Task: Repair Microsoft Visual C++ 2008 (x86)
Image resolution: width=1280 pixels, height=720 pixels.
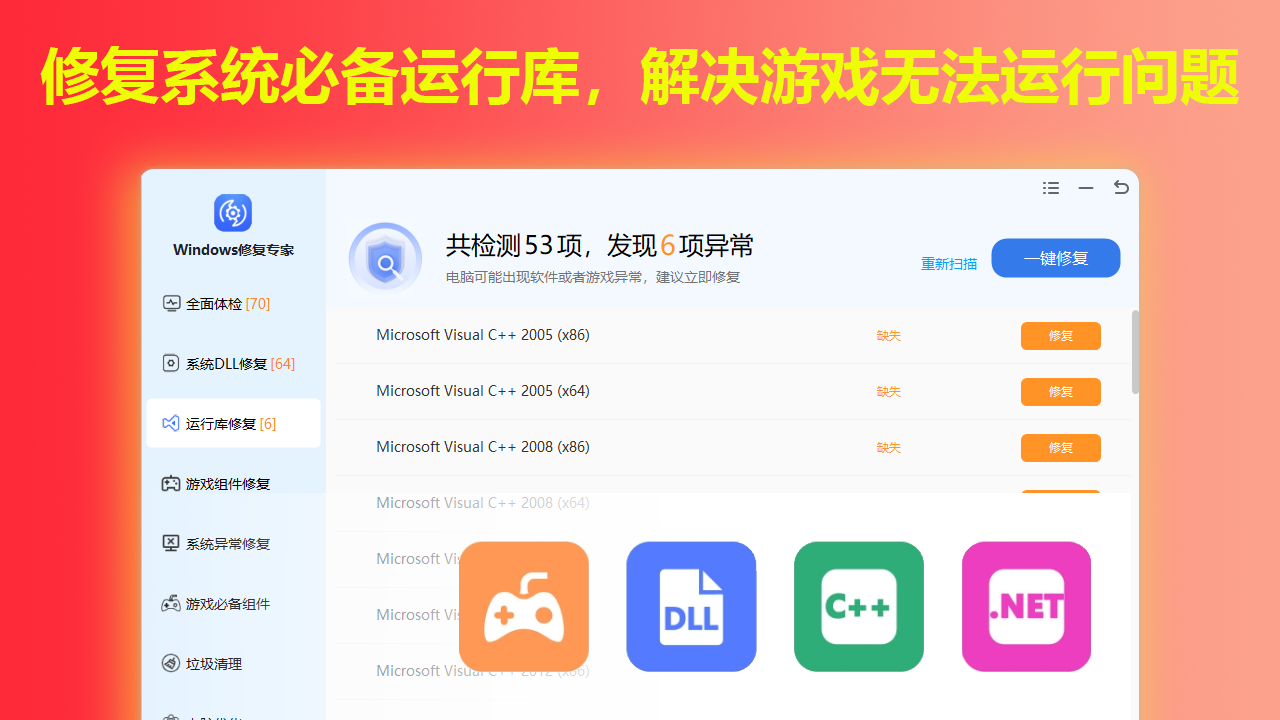Action: (x=1060, y=448)
